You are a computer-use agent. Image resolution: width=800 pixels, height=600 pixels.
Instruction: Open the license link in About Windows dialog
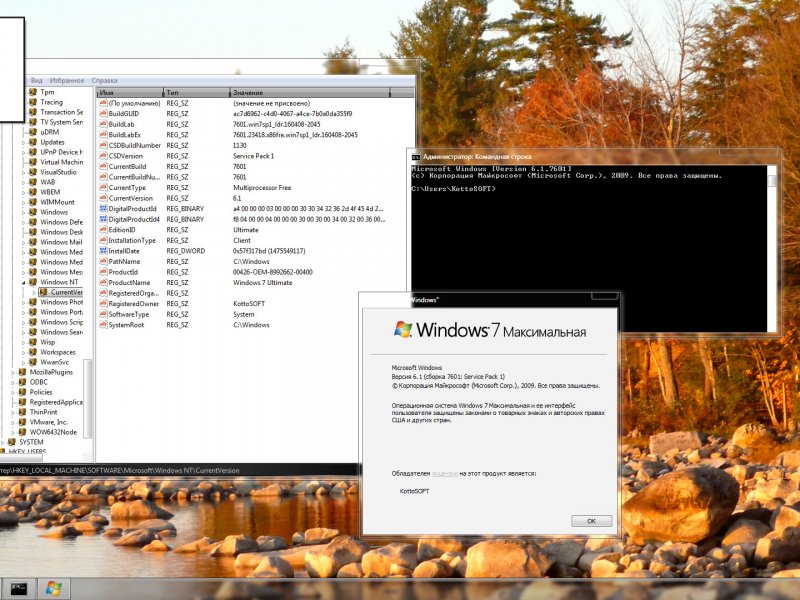click(444, 474)
